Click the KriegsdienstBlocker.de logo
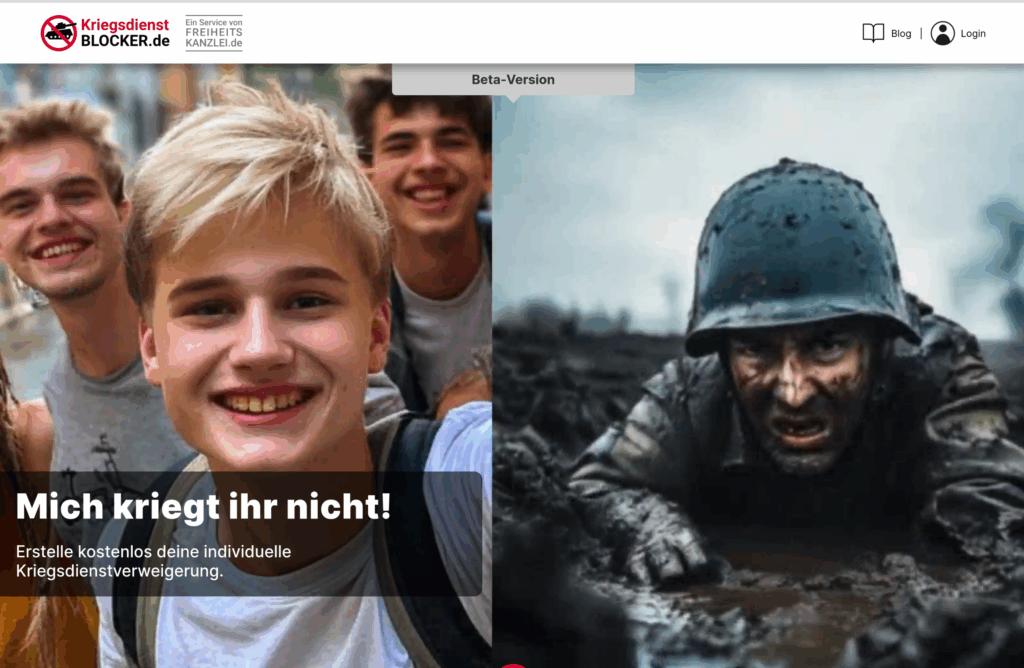This screenshot has width=1024, height=668. pyautogui.click(x=105, y=33)
